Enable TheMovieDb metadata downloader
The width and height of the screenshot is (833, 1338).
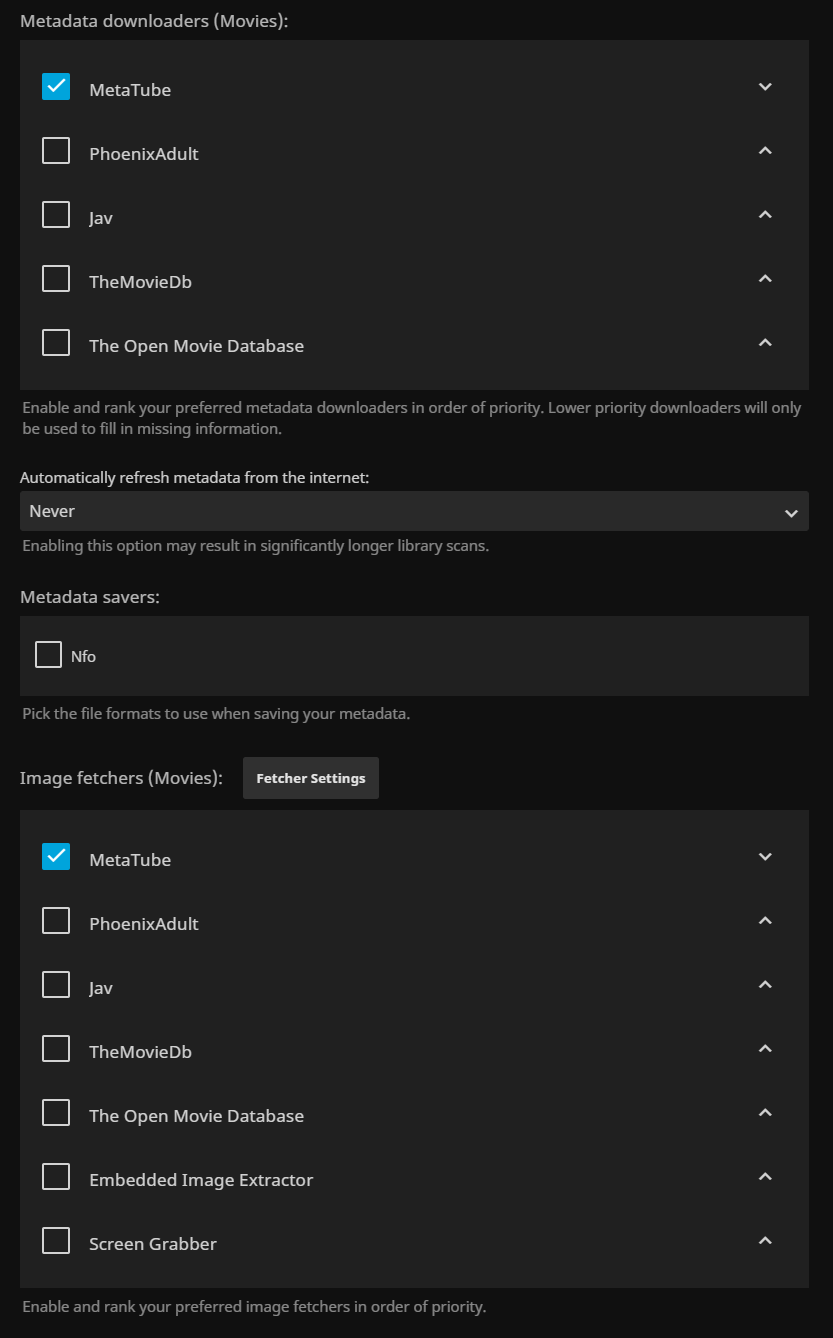[56, 279]
